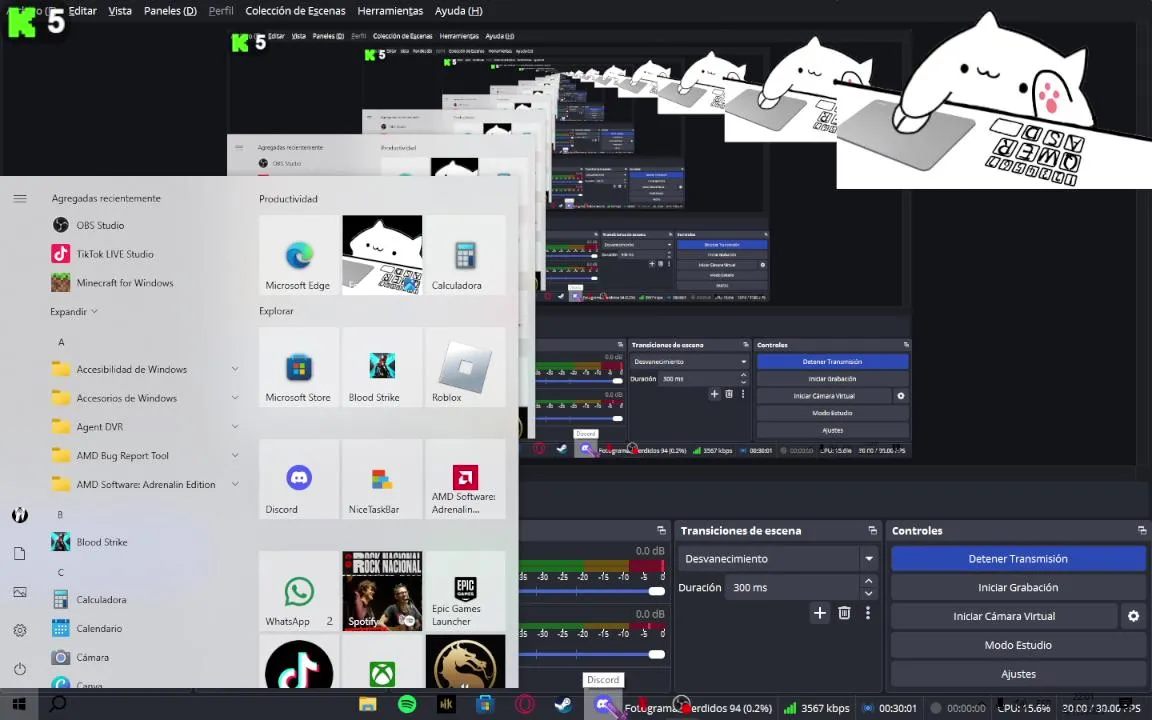Expand the Accesibilidad de Windows folder

pos(235,369)
